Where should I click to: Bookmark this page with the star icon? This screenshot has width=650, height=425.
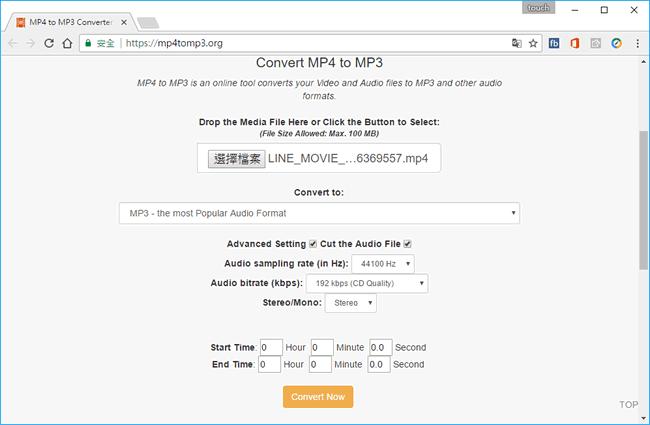pos(533,43)
